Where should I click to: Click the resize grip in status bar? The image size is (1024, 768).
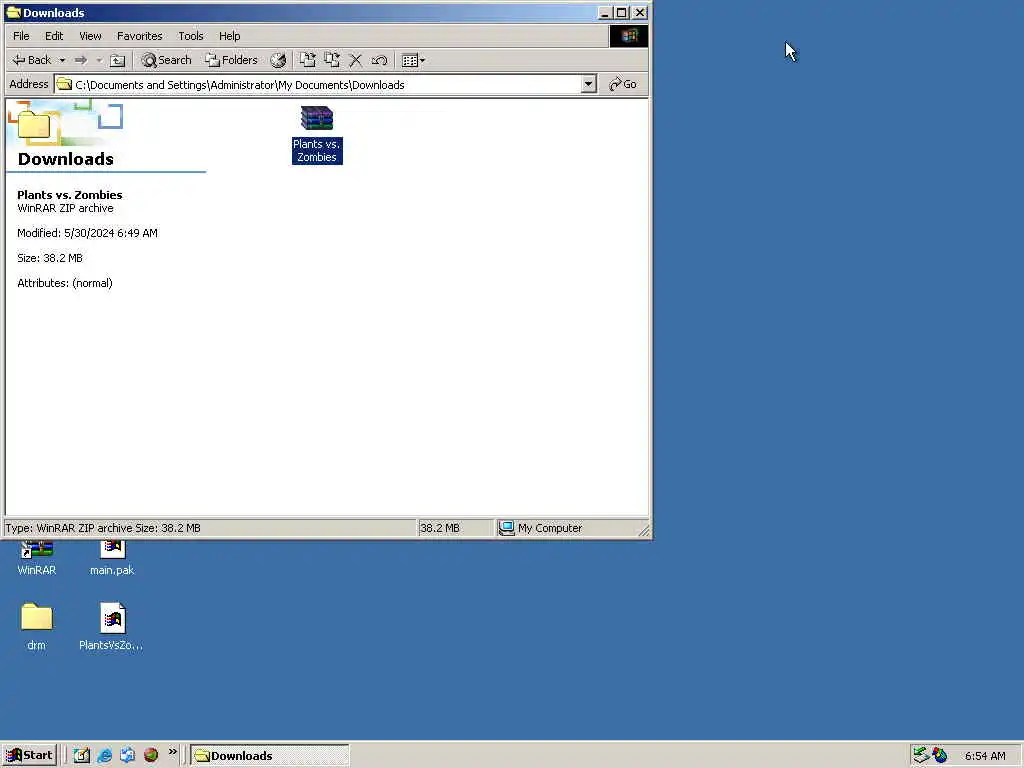click(x=644, y=532)
